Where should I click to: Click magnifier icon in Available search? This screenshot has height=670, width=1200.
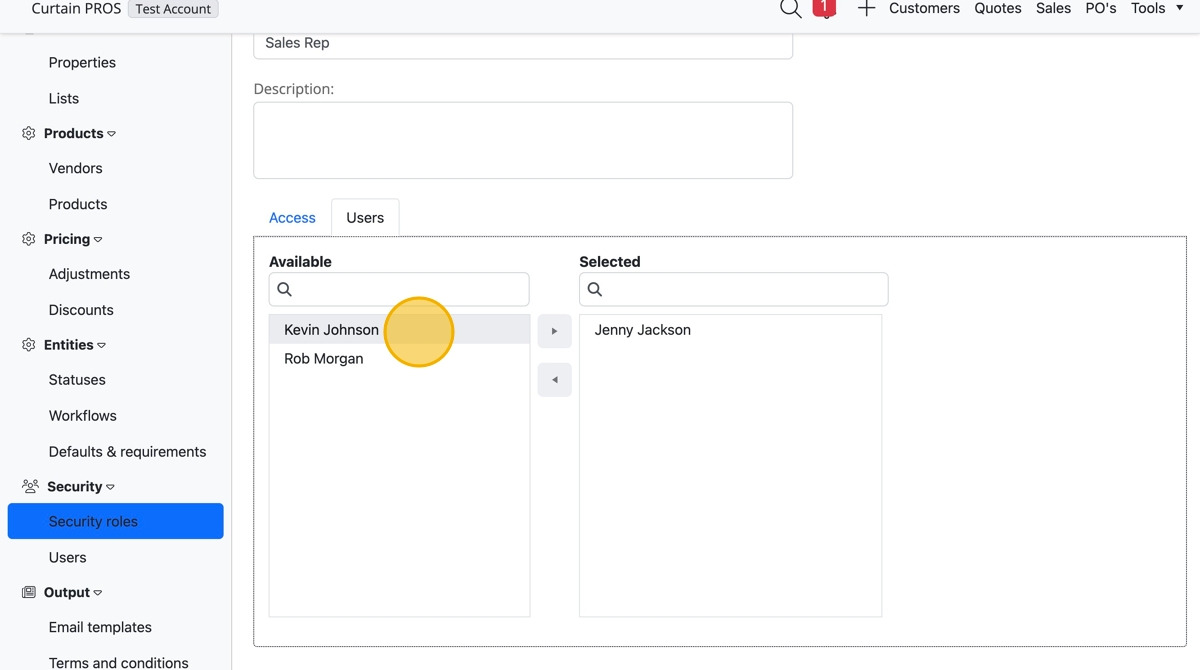285,289
